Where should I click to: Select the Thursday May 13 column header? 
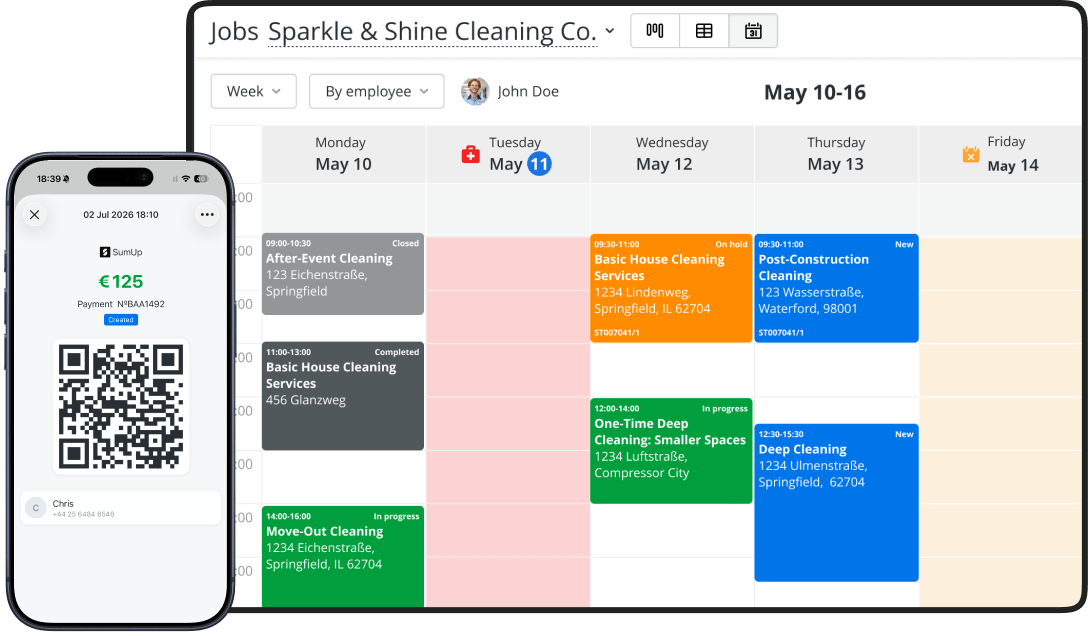(x=836, y=154)
